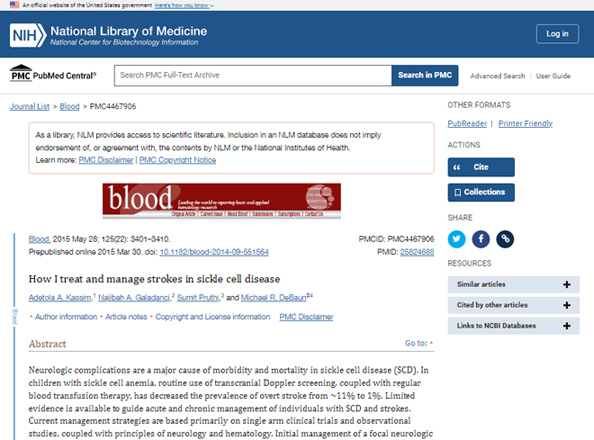
Task: Click the Search in PMC button
Action: pos(425,75)
